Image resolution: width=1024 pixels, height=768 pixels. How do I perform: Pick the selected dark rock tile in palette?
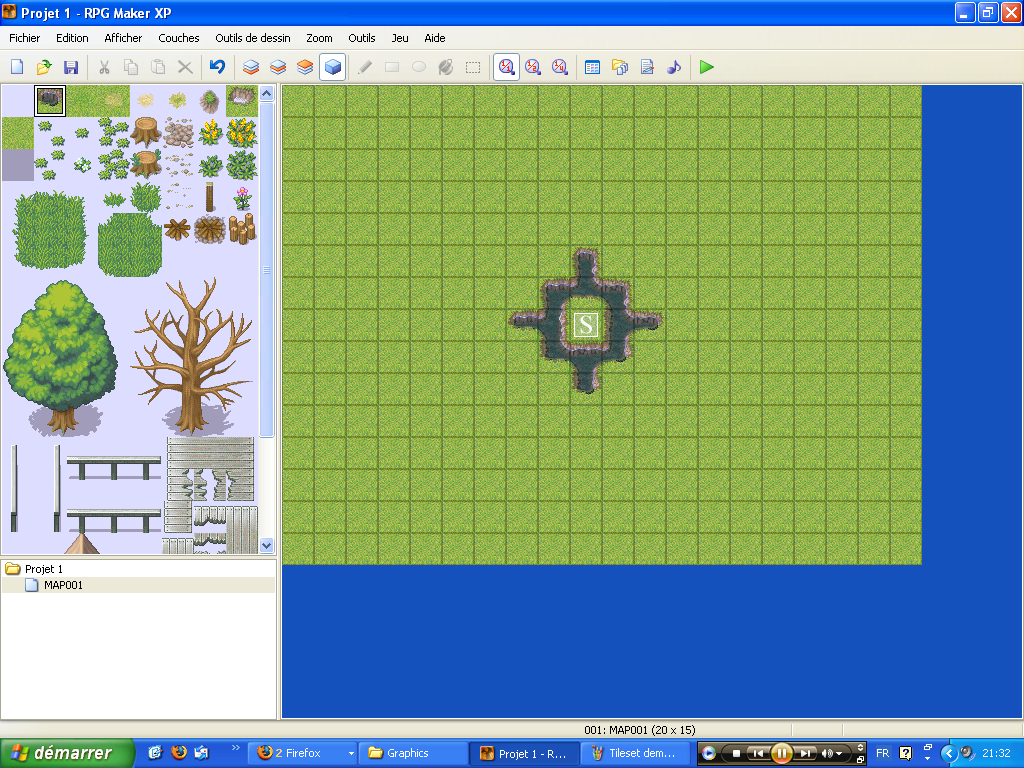pyautogui.click(x=50, y=101)
